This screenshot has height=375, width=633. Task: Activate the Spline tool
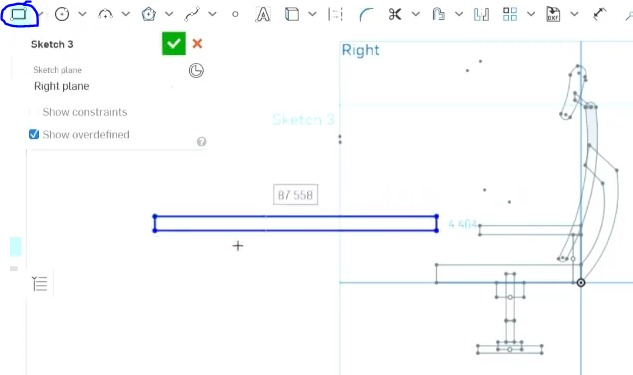[192, 14]
